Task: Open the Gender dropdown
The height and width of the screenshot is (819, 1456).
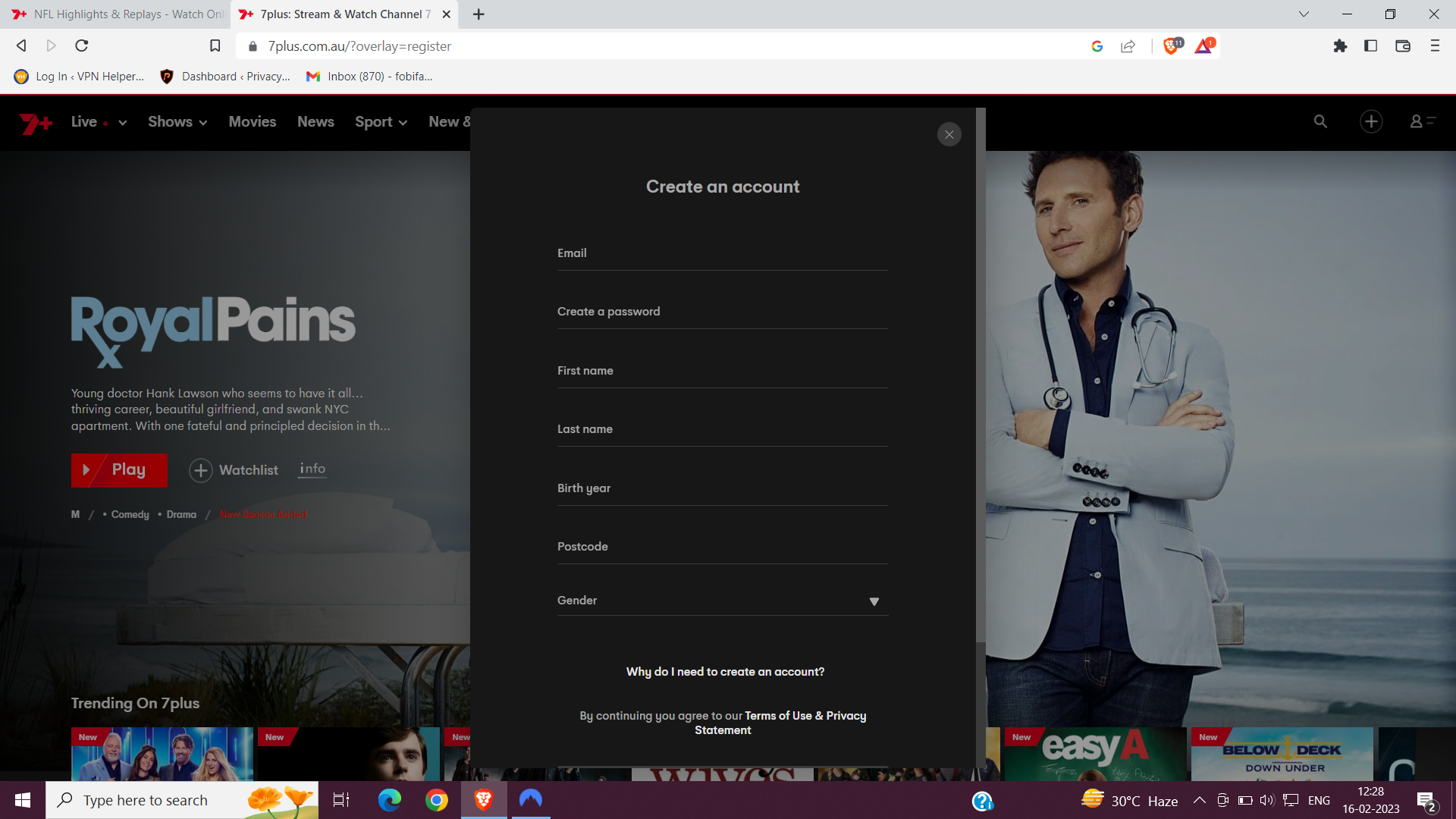Action: coord(723,601)
